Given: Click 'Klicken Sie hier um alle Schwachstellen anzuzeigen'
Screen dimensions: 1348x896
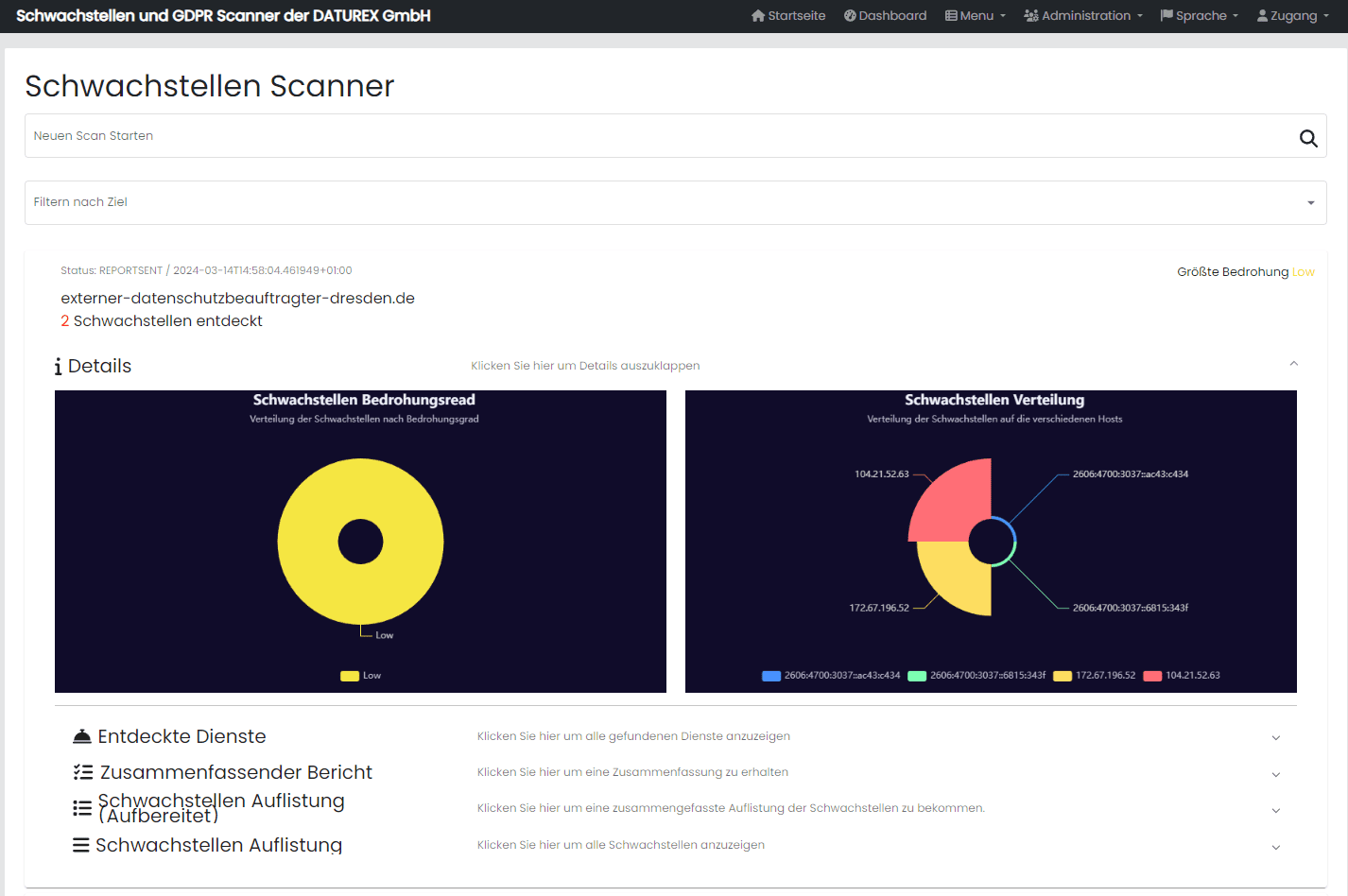Looking at the screenshot, I should pyautogui.click(x=620, y=845).
